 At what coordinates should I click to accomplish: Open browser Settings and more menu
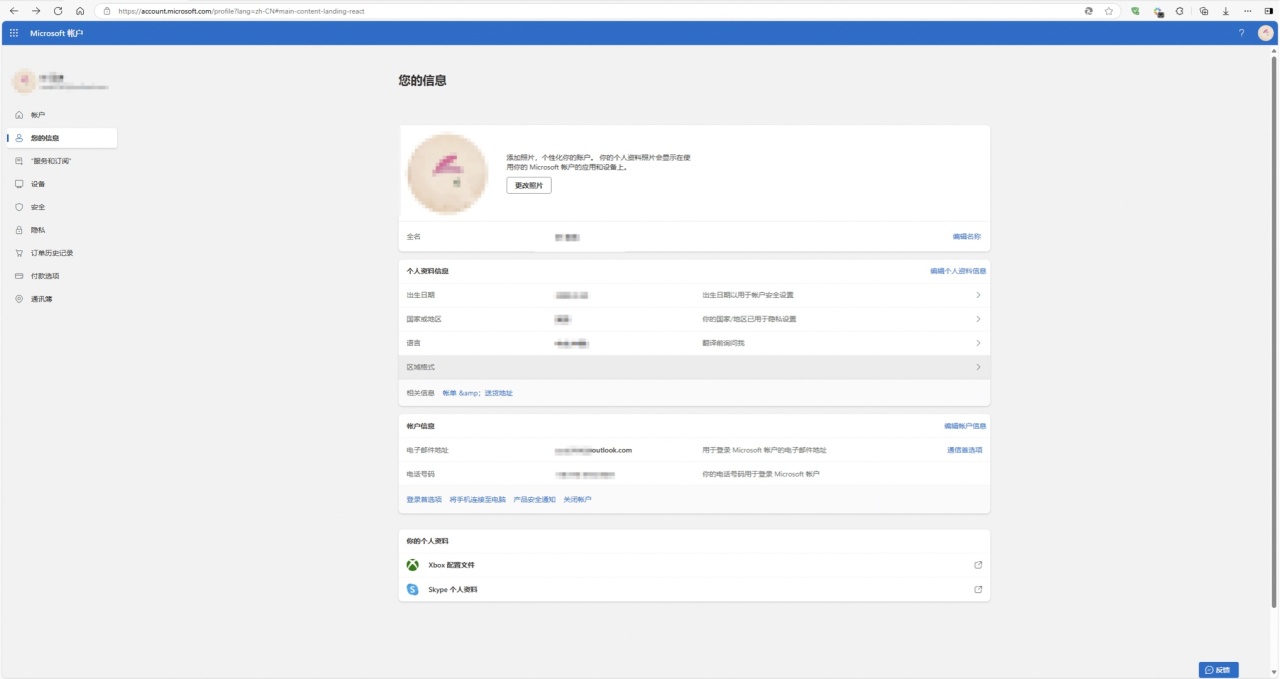(x=1247, y=11)
